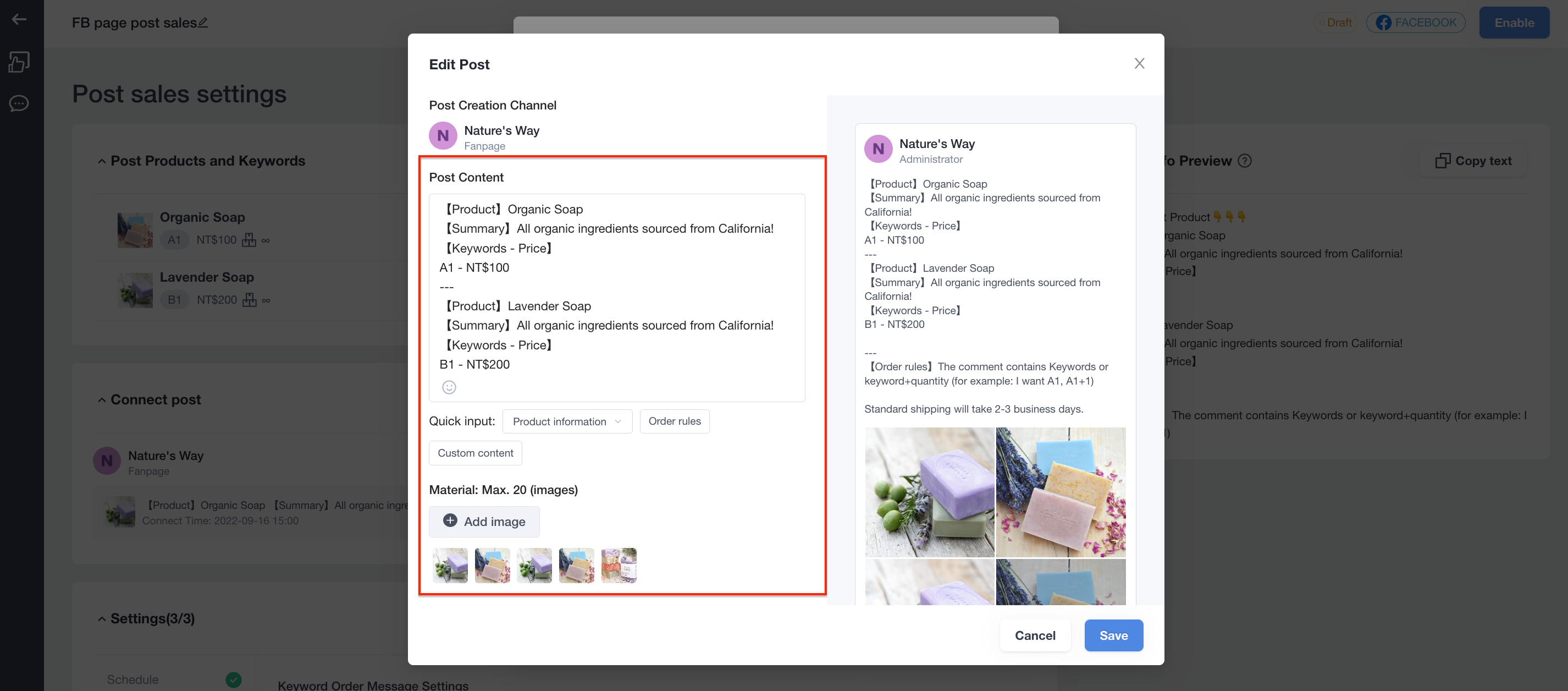Image resolution: width=1568 pixels, height=691 pixels.
Task: Edit the FB page post sales title pencil
Action: [x=203, y=23]
